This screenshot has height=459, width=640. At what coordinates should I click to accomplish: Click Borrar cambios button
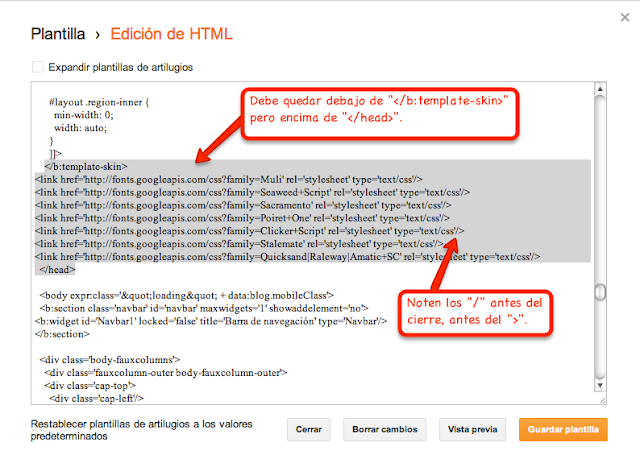384,430
